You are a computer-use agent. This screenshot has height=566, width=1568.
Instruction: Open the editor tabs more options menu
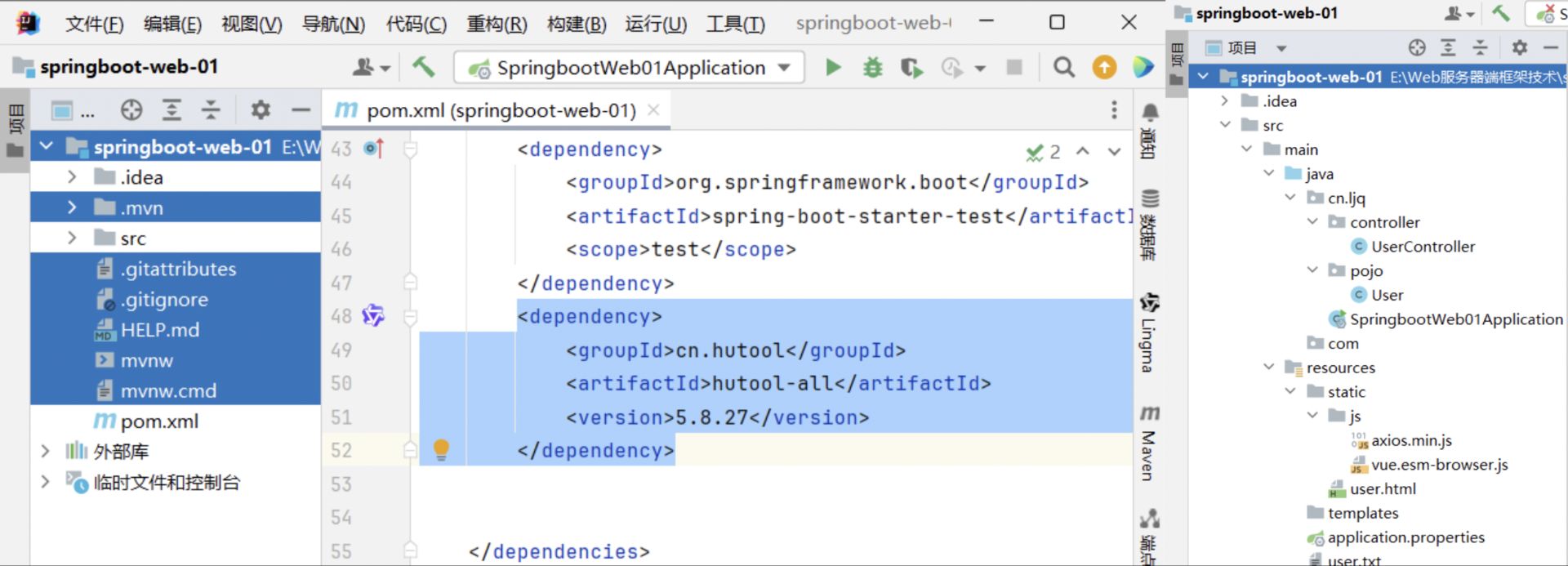(x=1114, y=109)
